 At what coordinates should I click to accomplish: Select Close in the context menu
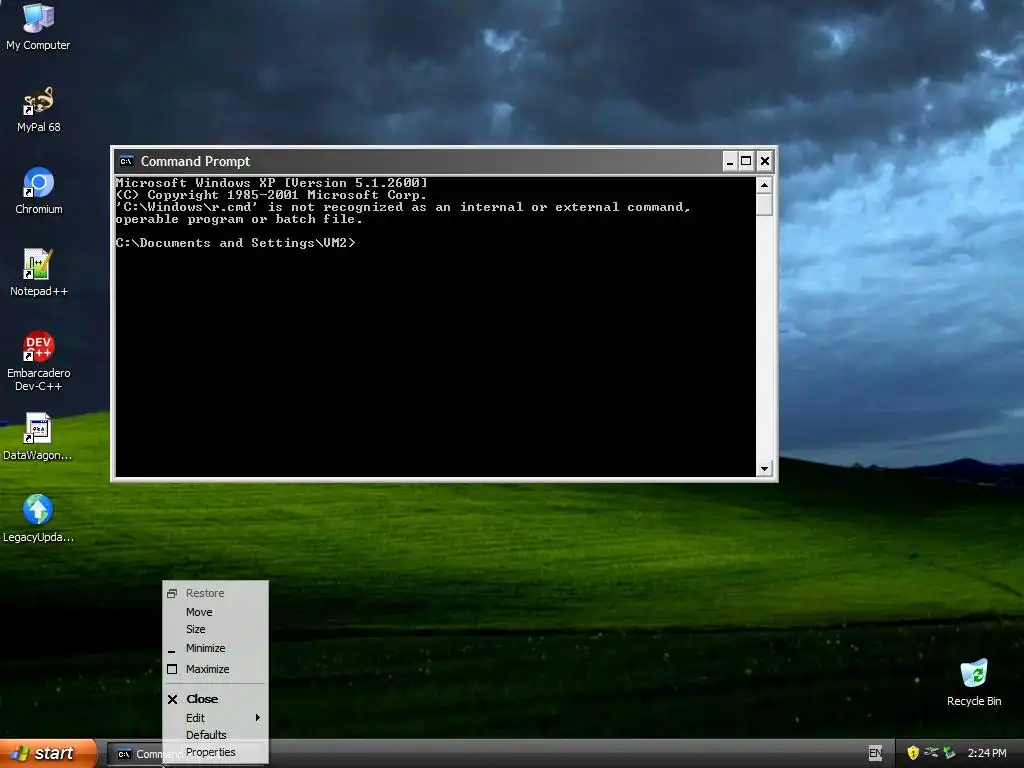pyautogui.click(x=216, y=699)
